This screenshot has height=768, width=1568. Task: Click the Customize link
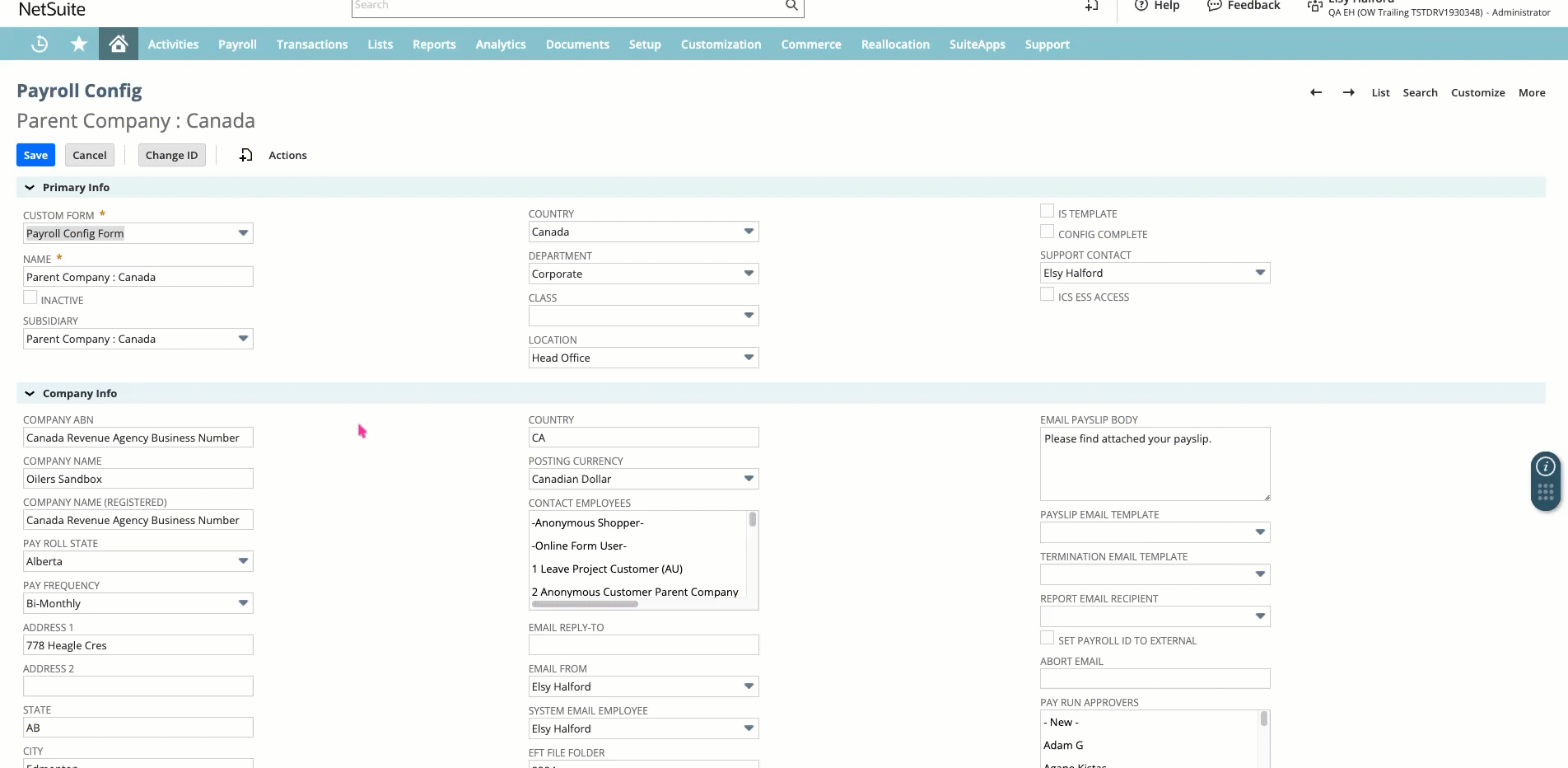click(x=1477, y=92)
